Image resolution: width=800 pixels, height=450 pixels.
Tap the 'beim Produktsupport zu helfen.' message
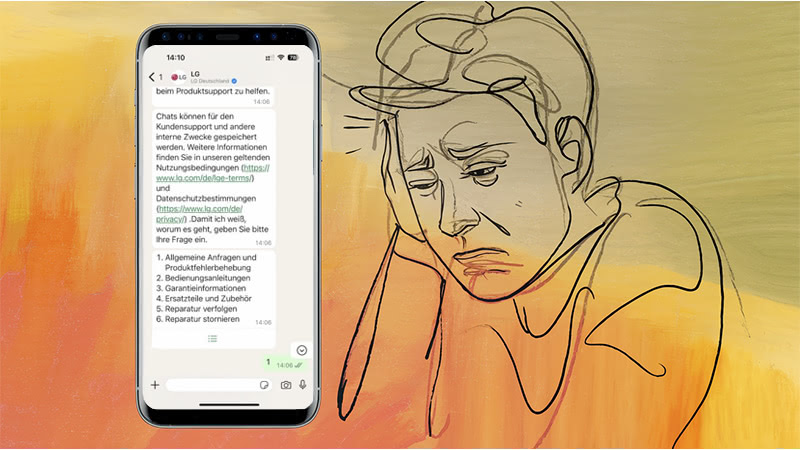coord(213,91)
